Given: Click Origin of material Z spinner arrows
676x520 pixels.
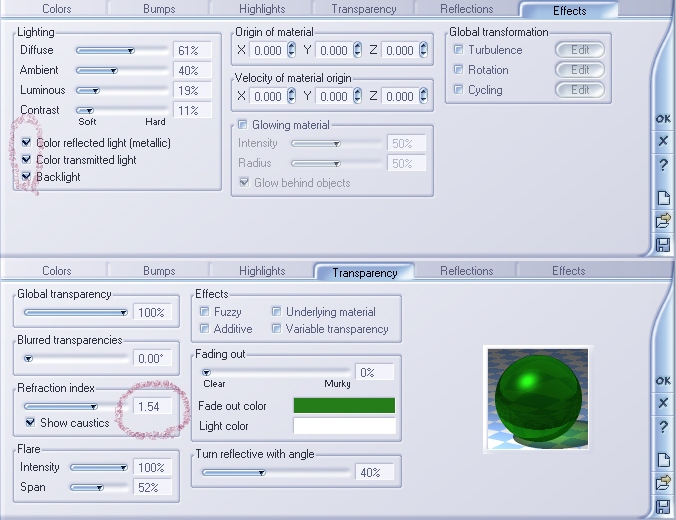Looking at the screenshot, I should (x=423, y=50).
